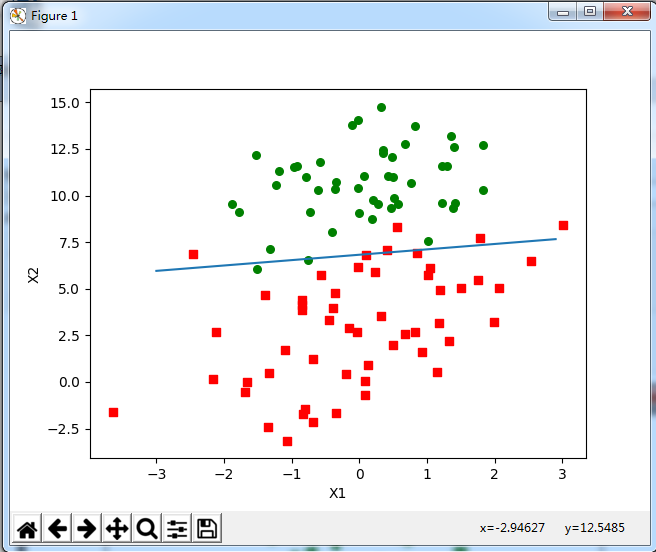Click the leftmost red square data point
The image size is (656, 552).
[113, 413]
